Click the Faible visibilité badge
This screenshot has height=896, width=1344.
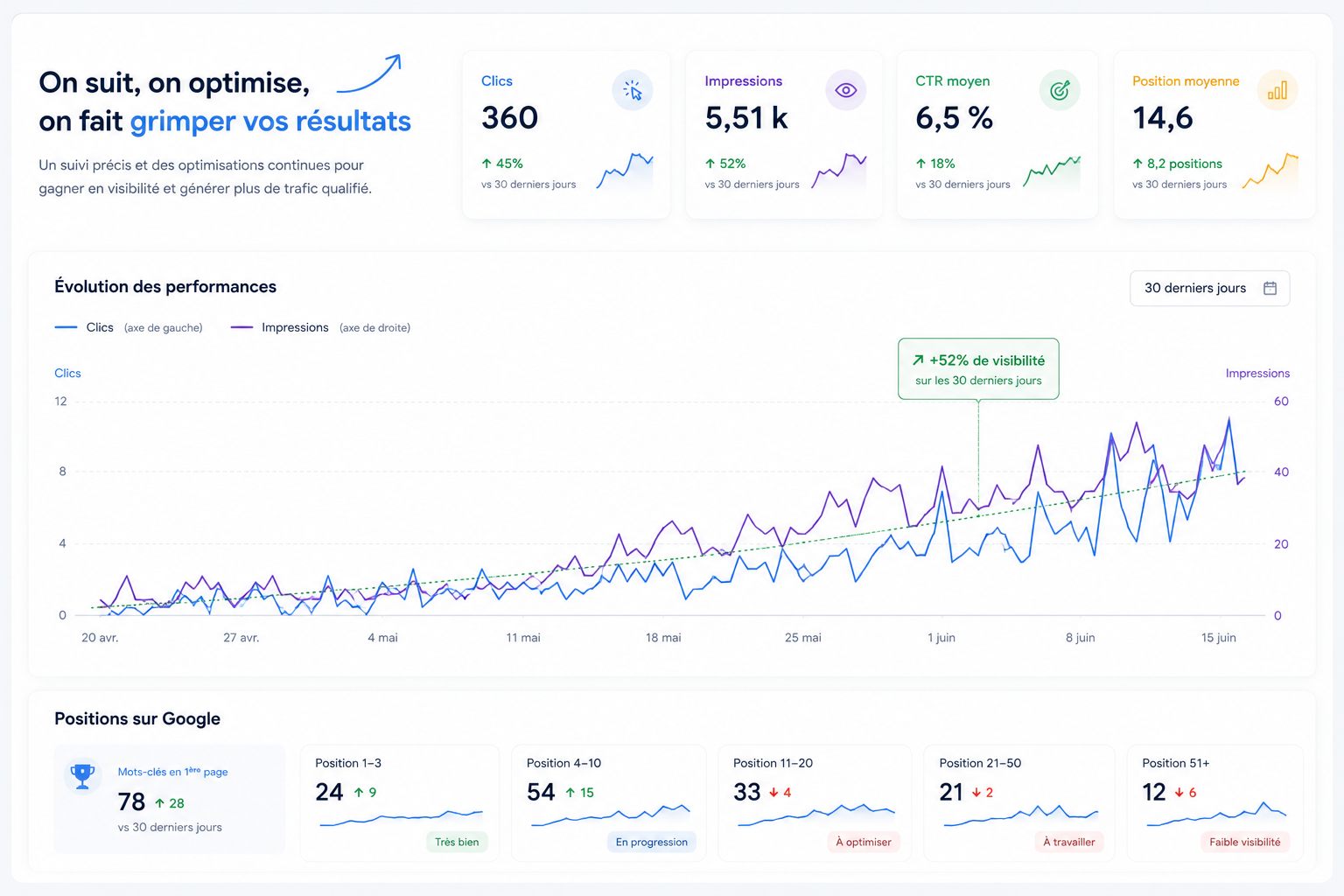click(1244, 842)
